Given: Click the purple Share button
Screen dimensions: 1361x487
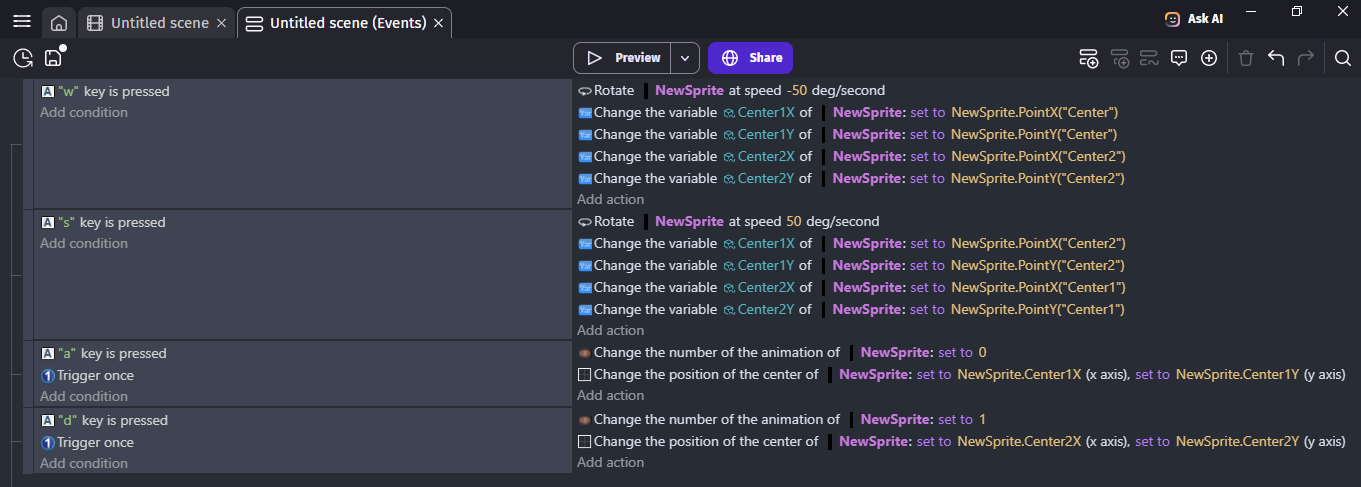Looking at the screenshot, I should pos(750,58).
